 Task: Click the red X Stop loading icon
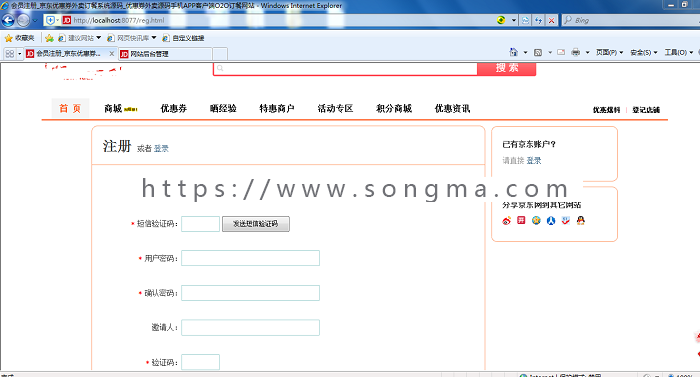pos(552,20)
